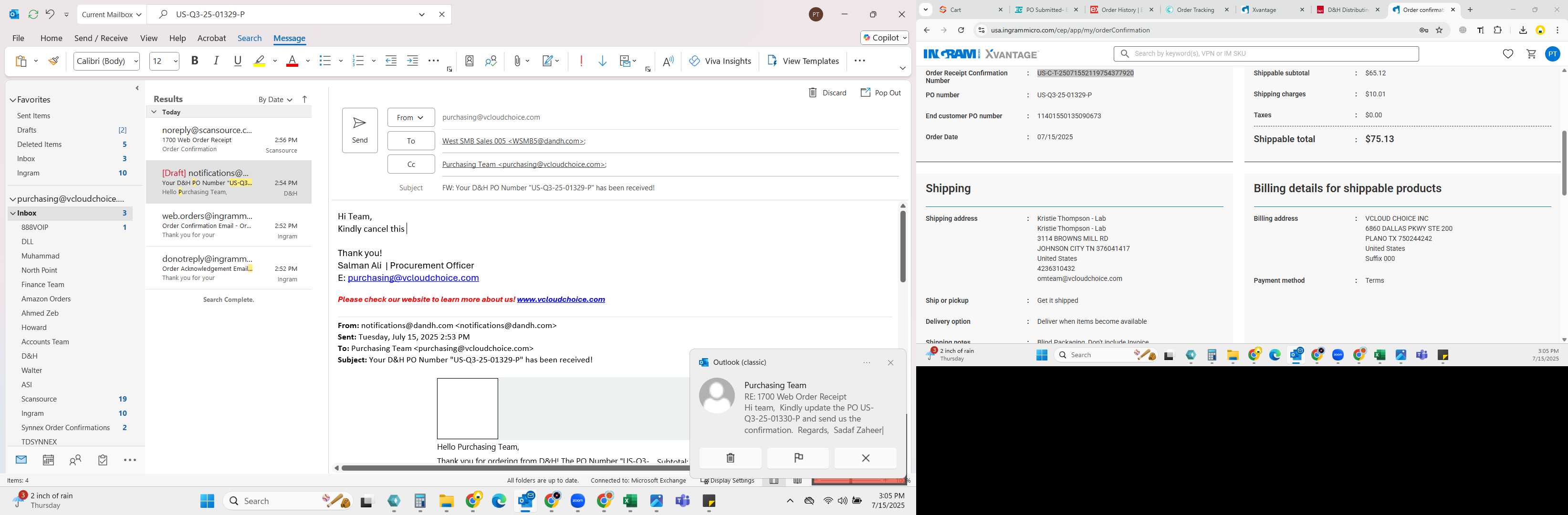Open Ingram Micro favorites heart icon
Image resolution: width=1568 pixels, height=515 pixels.
point(1508,53)
